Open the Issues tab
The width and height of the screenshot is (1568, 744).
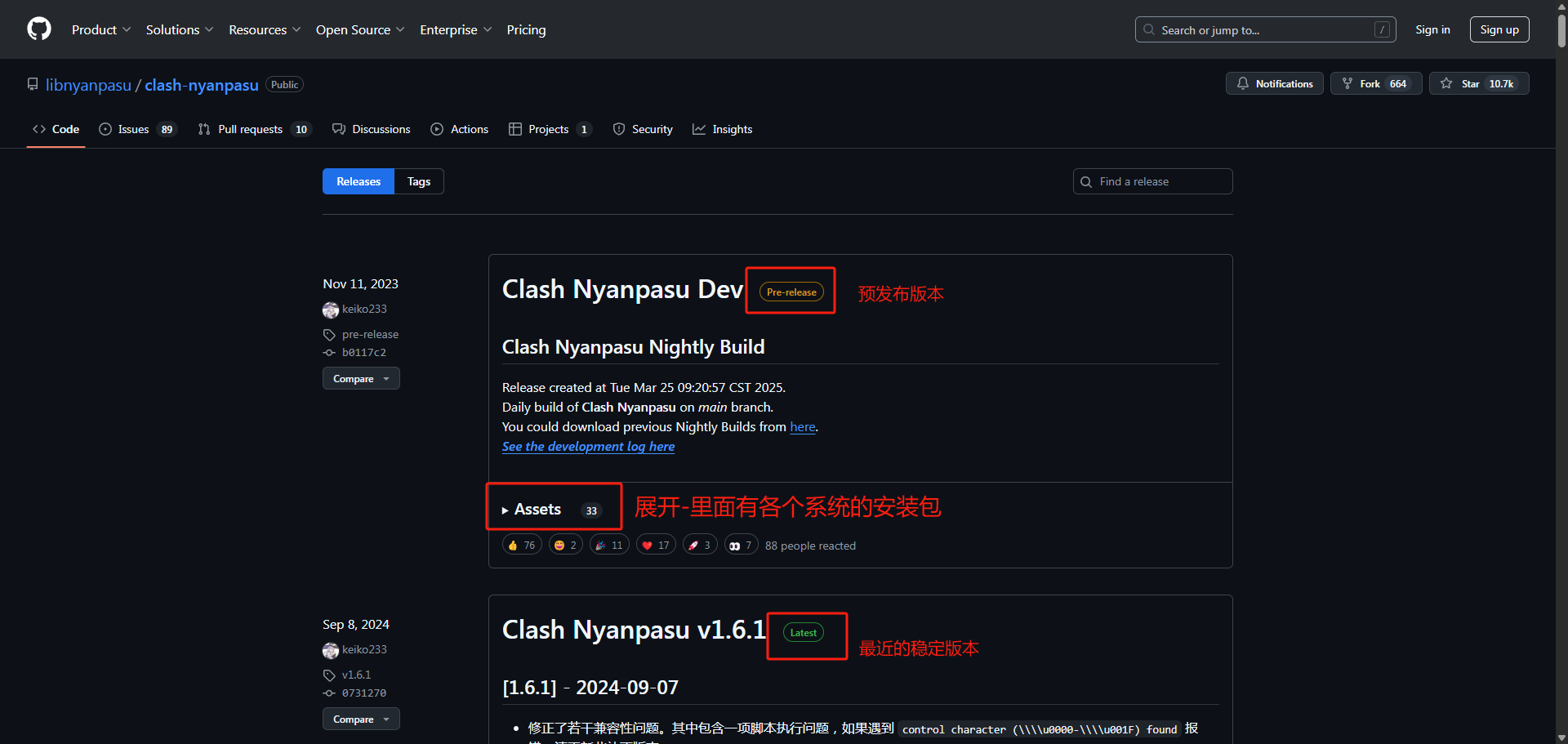coord(133,129)
